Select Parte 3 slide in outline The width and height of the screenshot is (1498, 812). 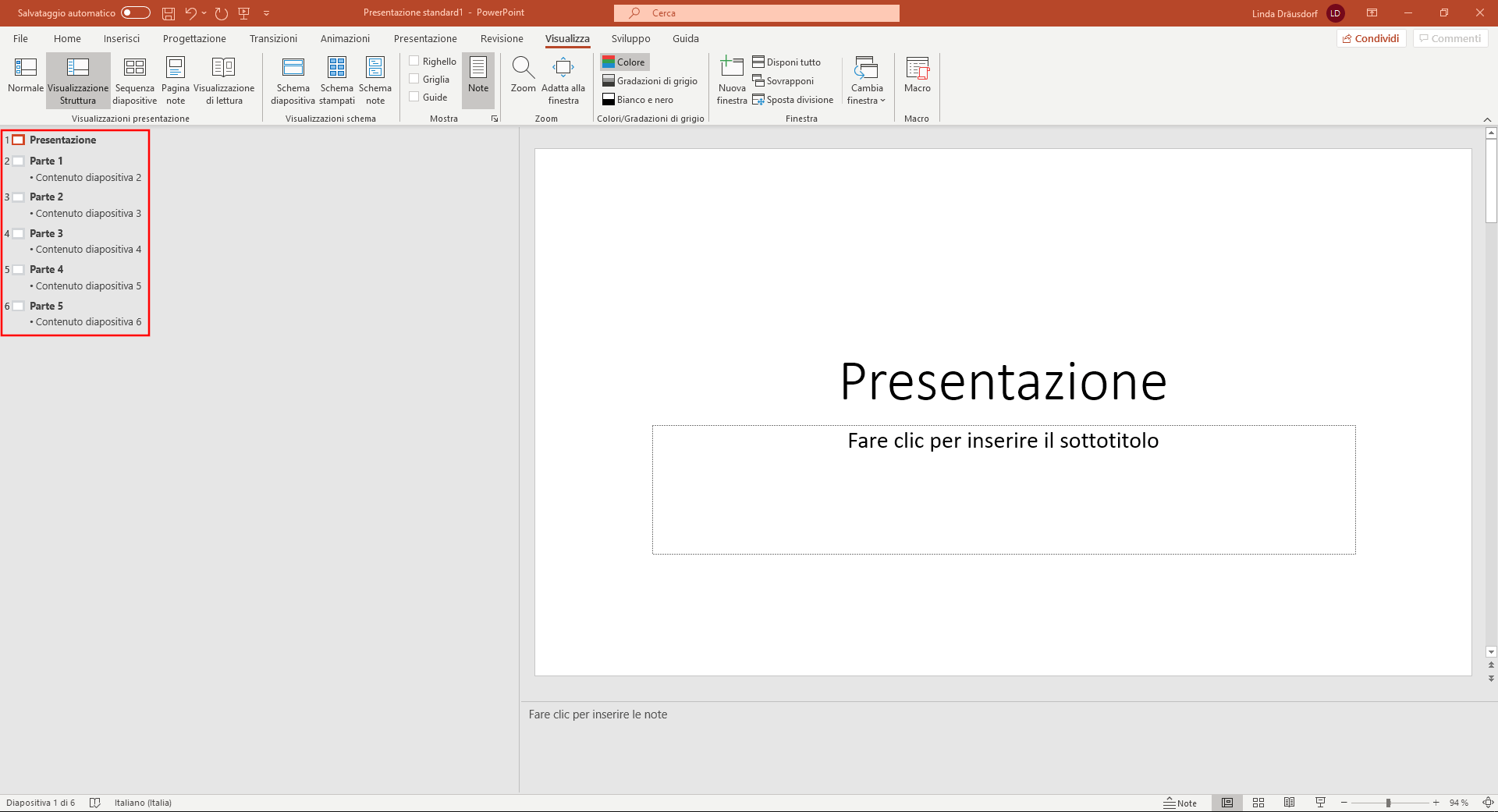click(46, 233)
